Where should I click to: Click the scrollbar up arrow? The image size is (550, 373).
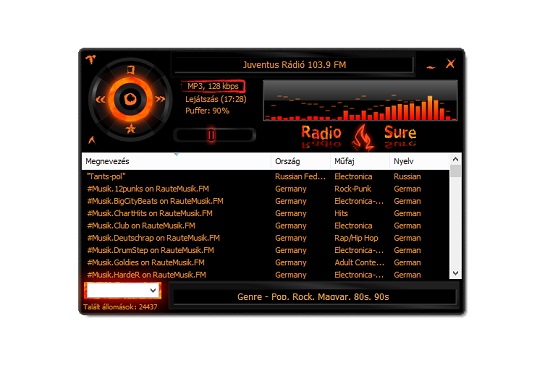[455, 159]
